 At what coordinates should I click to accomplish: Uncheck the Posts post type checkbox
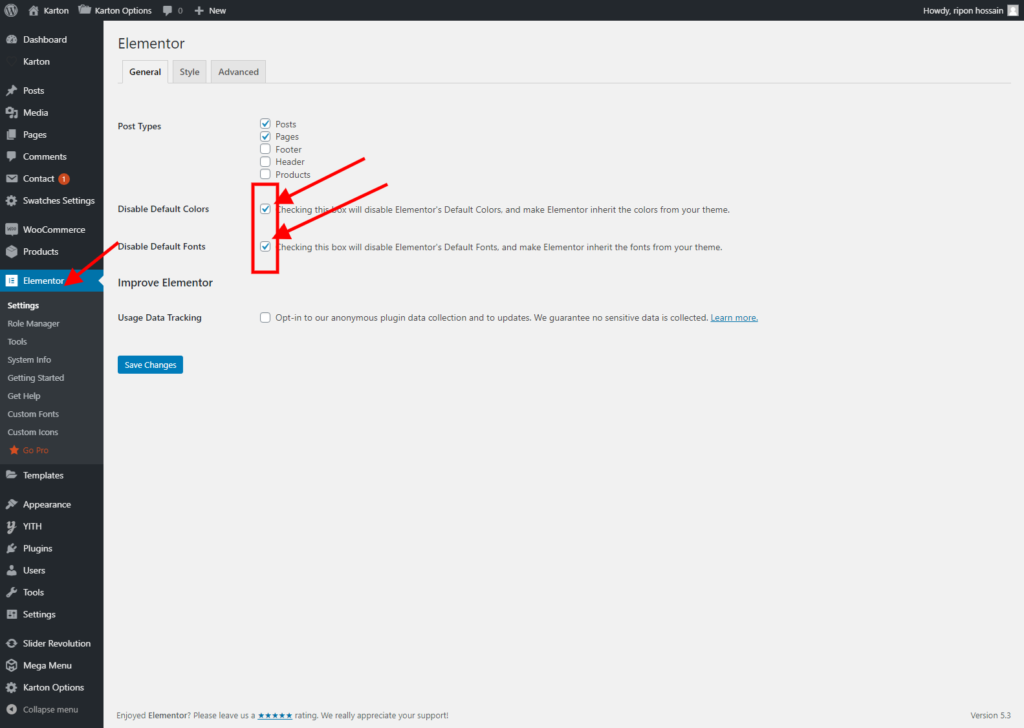265,123
